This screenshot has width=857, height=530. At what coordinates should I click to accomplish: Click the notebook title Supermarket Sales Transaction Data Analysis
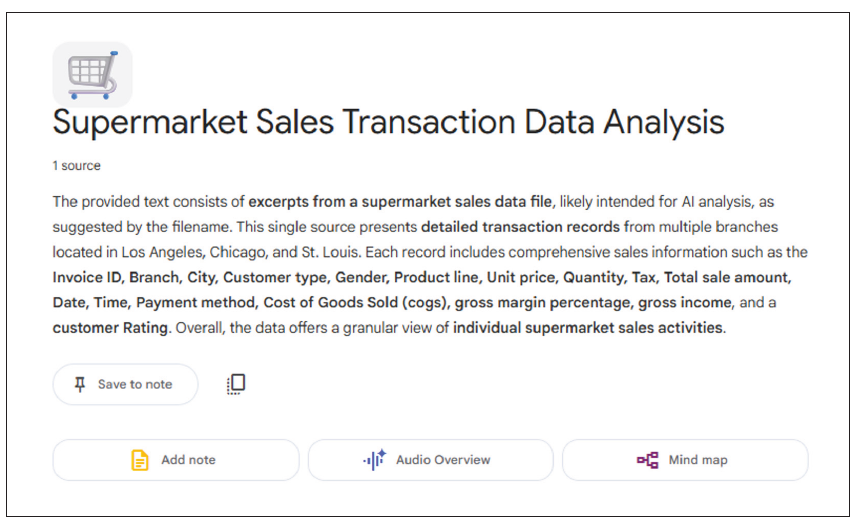pyautogui.click(x=388, y=122)
